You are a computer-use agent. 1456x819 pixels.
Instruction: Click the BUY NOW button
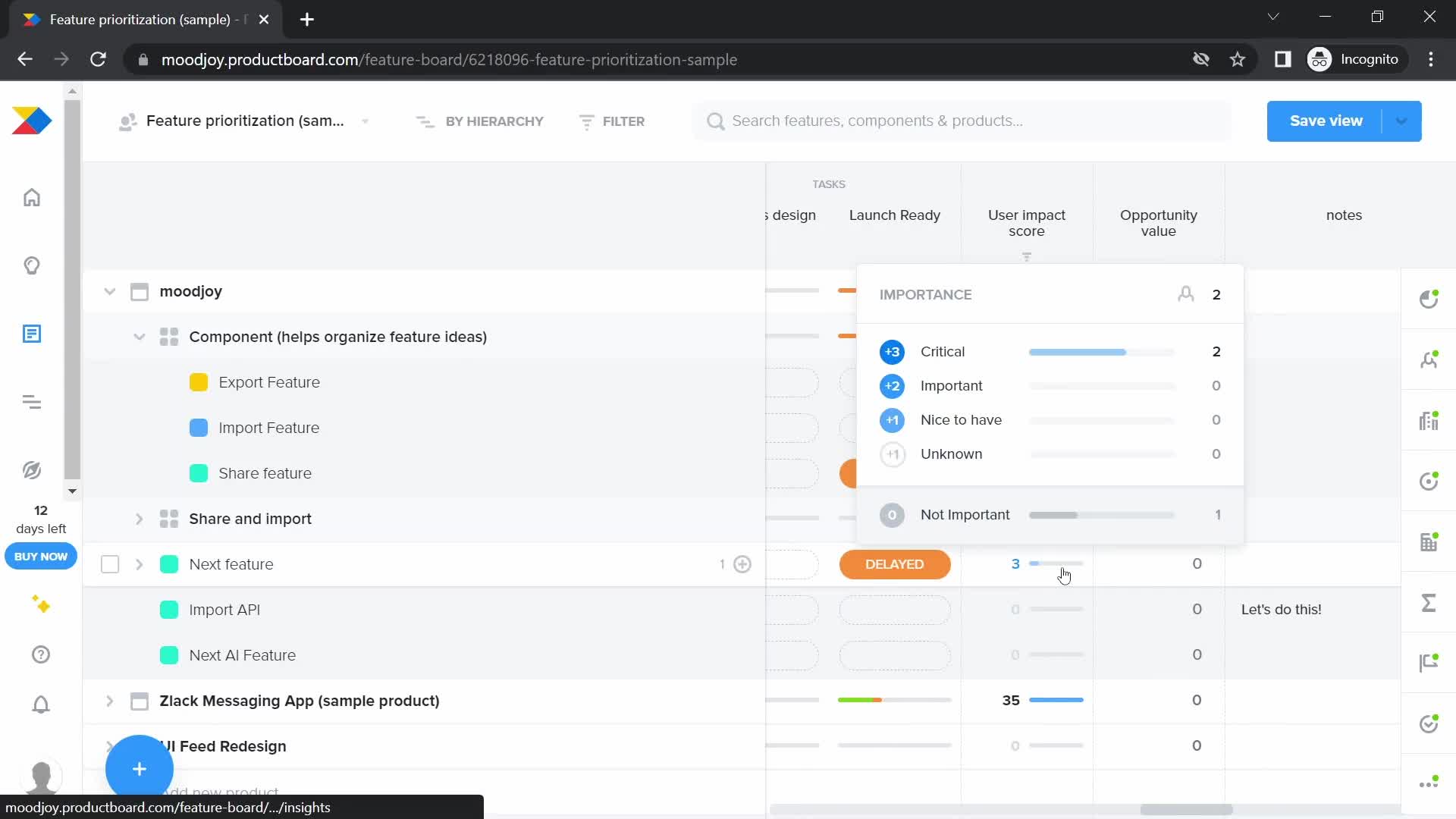(x=41, y=557)
